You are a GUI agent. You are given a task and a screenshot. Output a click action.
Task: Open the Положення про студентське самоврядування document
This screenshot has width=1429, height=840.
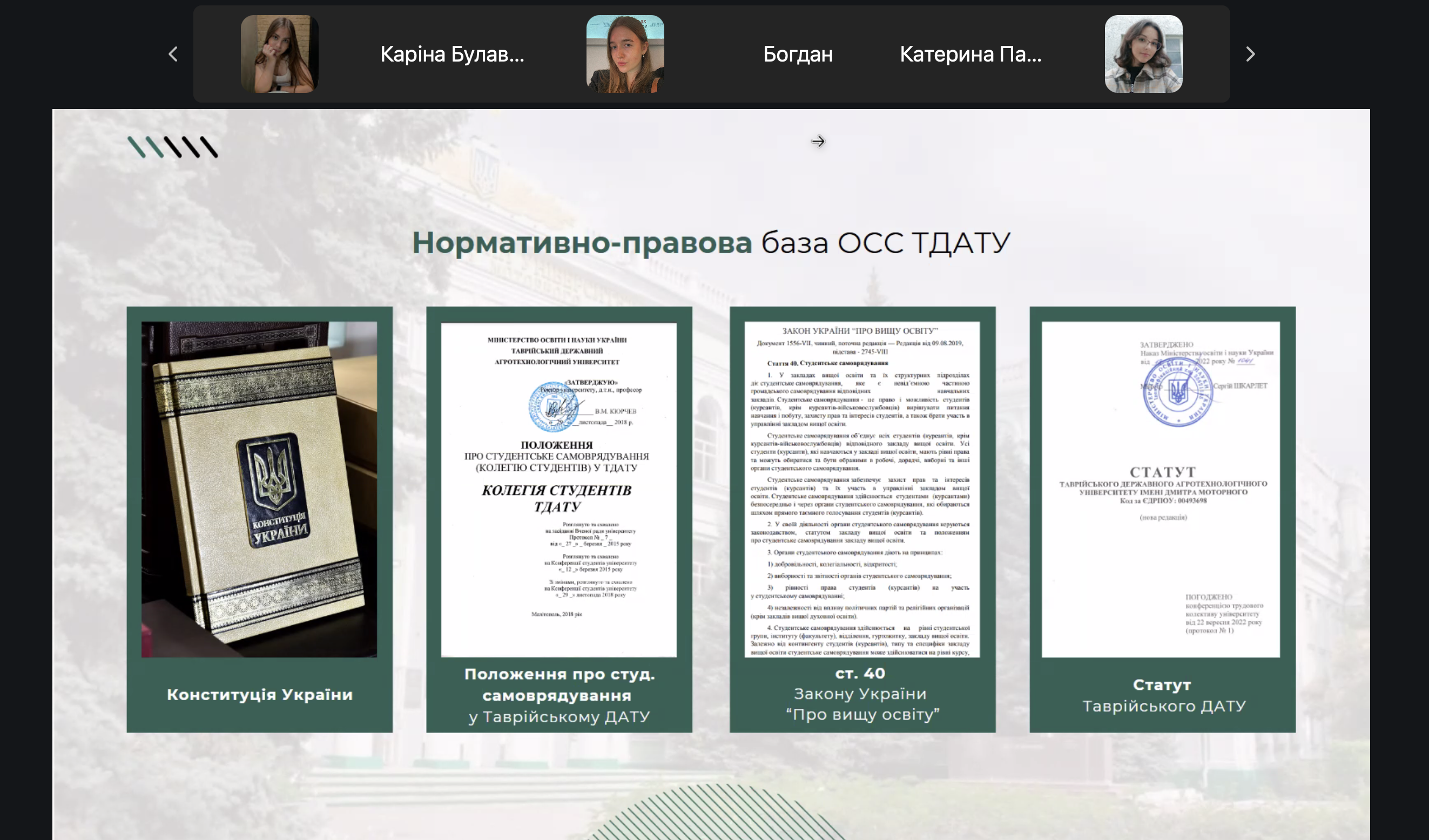click(558, 489)
